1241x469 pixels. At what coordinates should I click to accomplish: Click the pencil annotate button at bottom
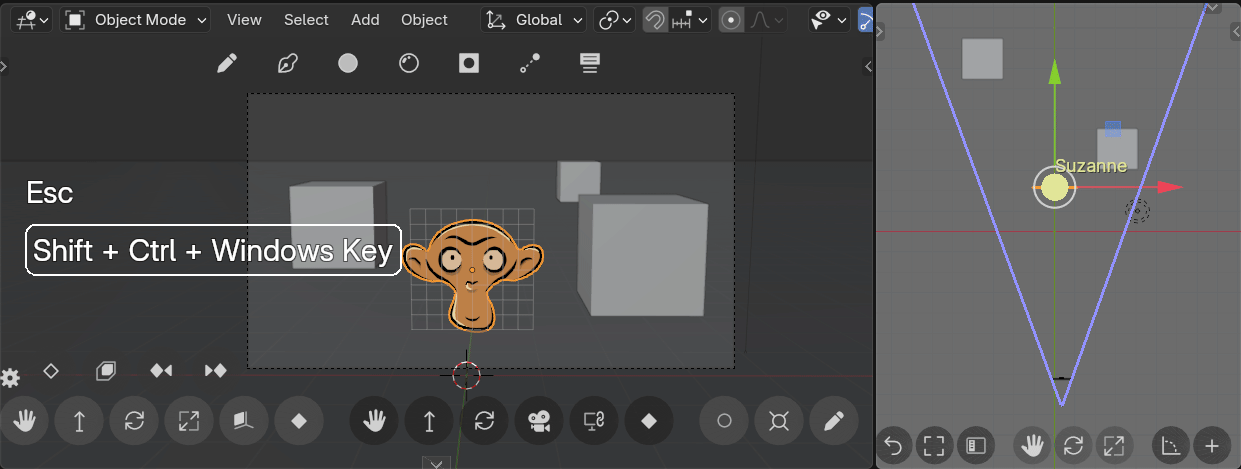(834, 421)
